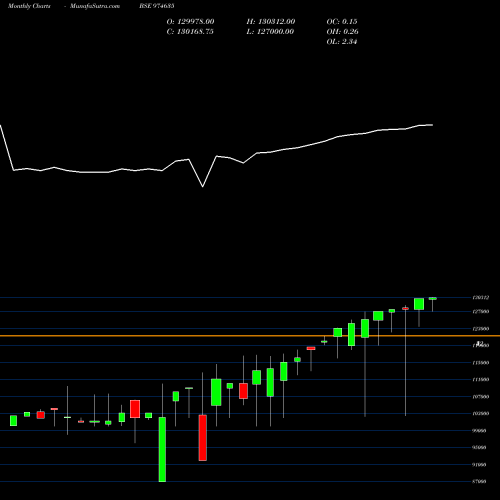
Task: Click the open value "O: 129978.00"
Action: point(190,22)
